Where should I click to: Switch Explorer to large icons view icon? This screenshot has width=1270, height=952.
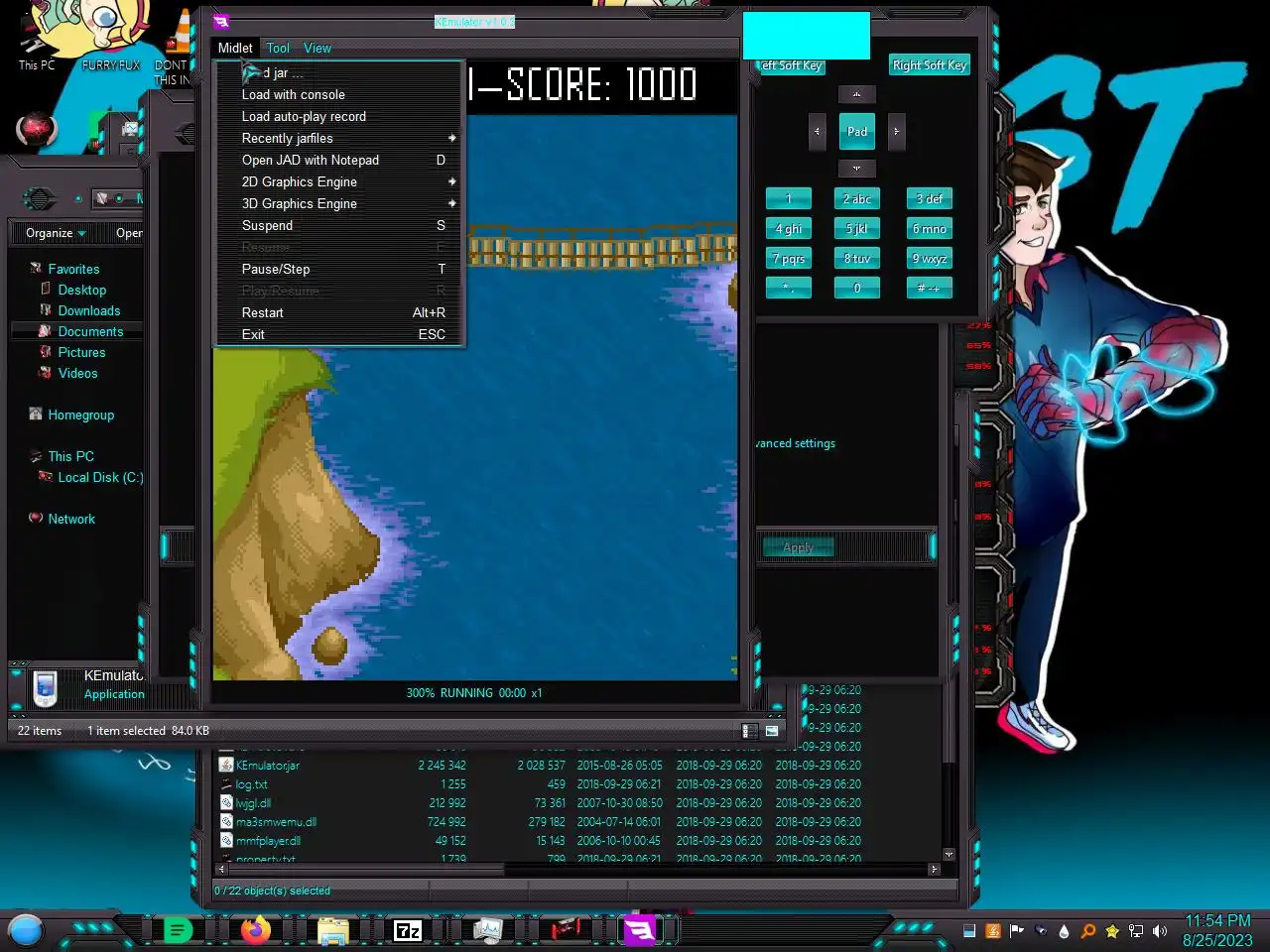[x=772, y=731]
